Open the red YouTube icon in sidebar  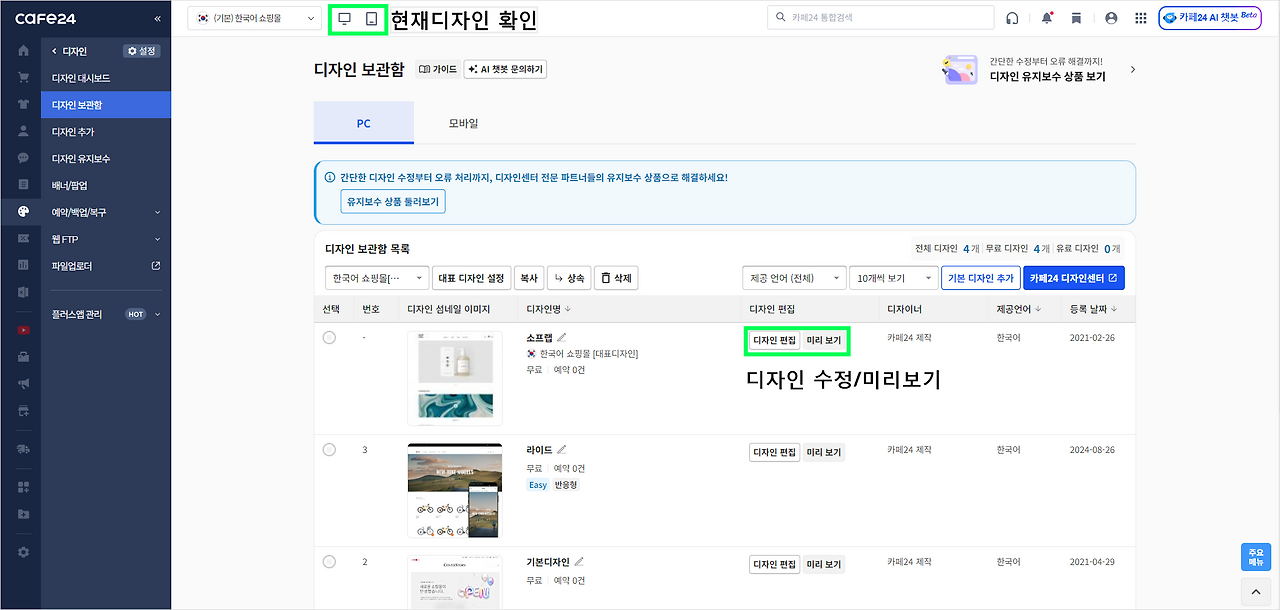23,330
